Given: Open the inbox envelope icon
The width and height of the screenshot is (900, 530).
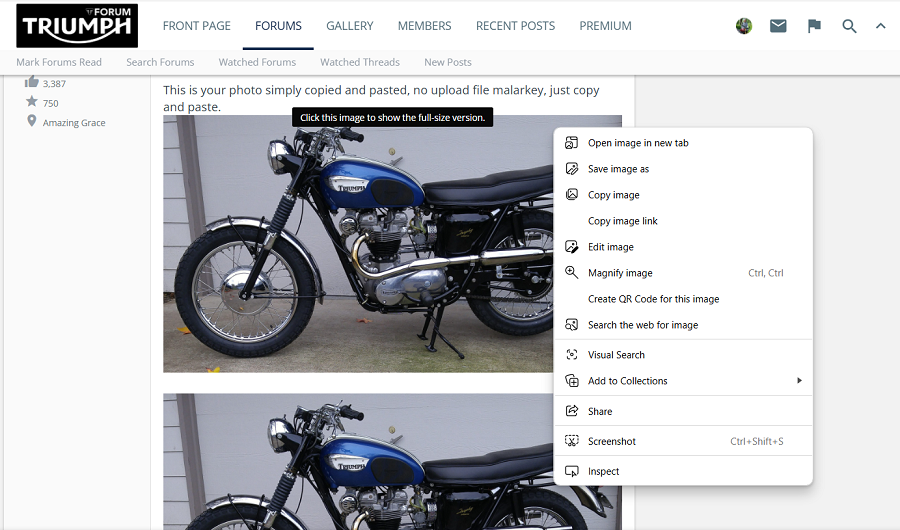Looking at the screenshot, I should point(778,26).
